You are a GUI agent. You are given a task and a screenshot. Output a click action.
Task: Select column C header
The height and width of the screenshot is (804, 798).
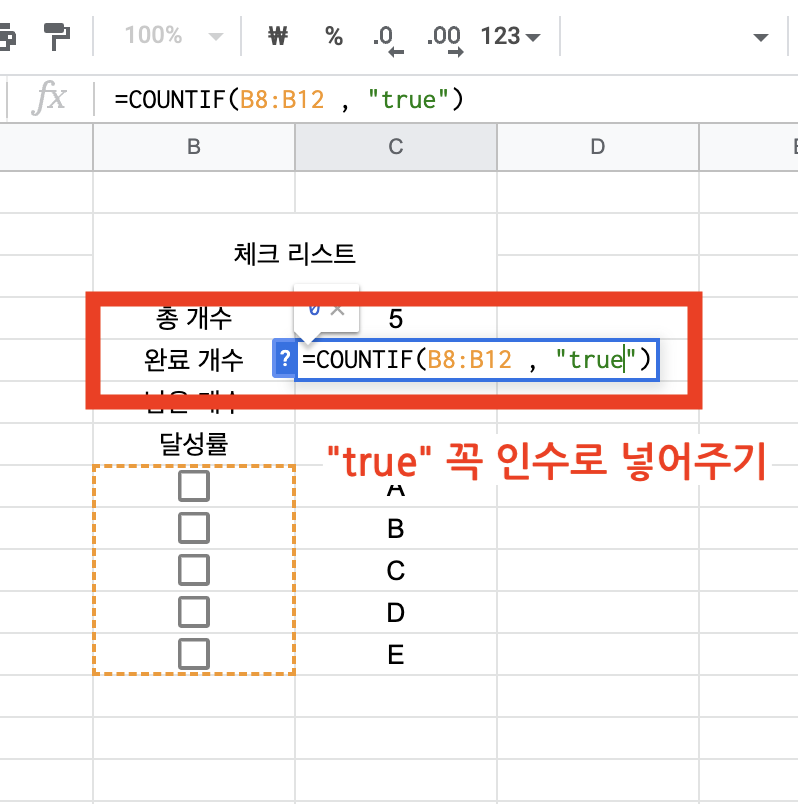click(x=395, y=147)
